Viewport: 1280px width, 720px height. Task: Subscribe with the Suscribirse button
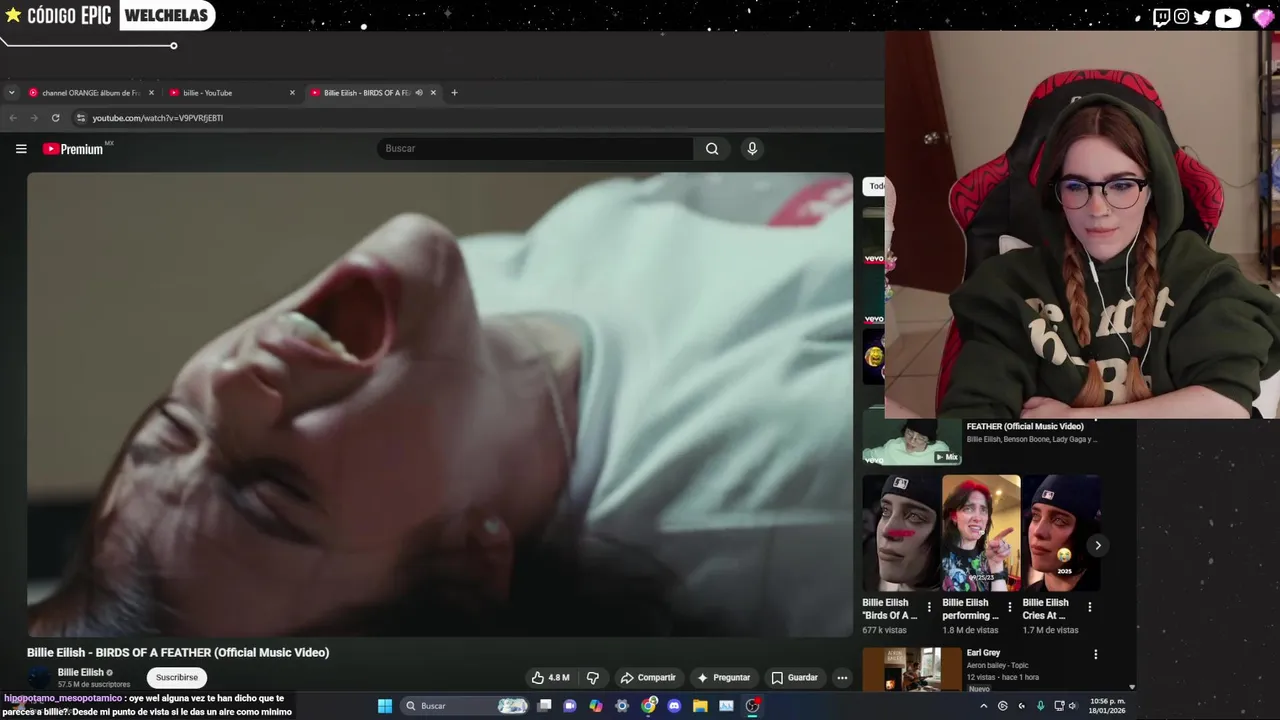click(x=177, y=677)
